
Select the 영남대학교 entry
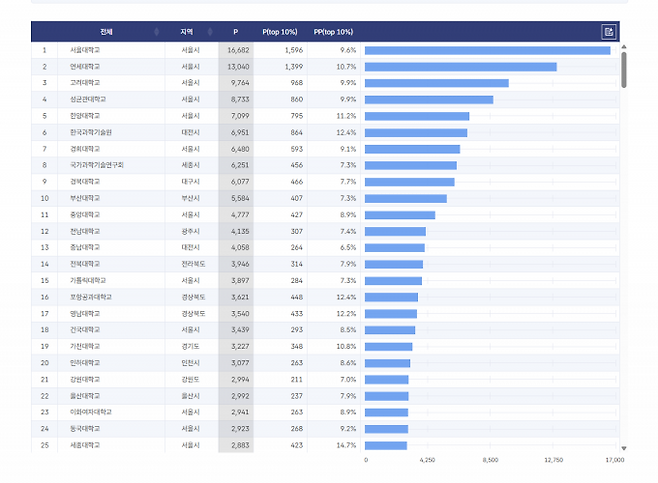[85, 313]
